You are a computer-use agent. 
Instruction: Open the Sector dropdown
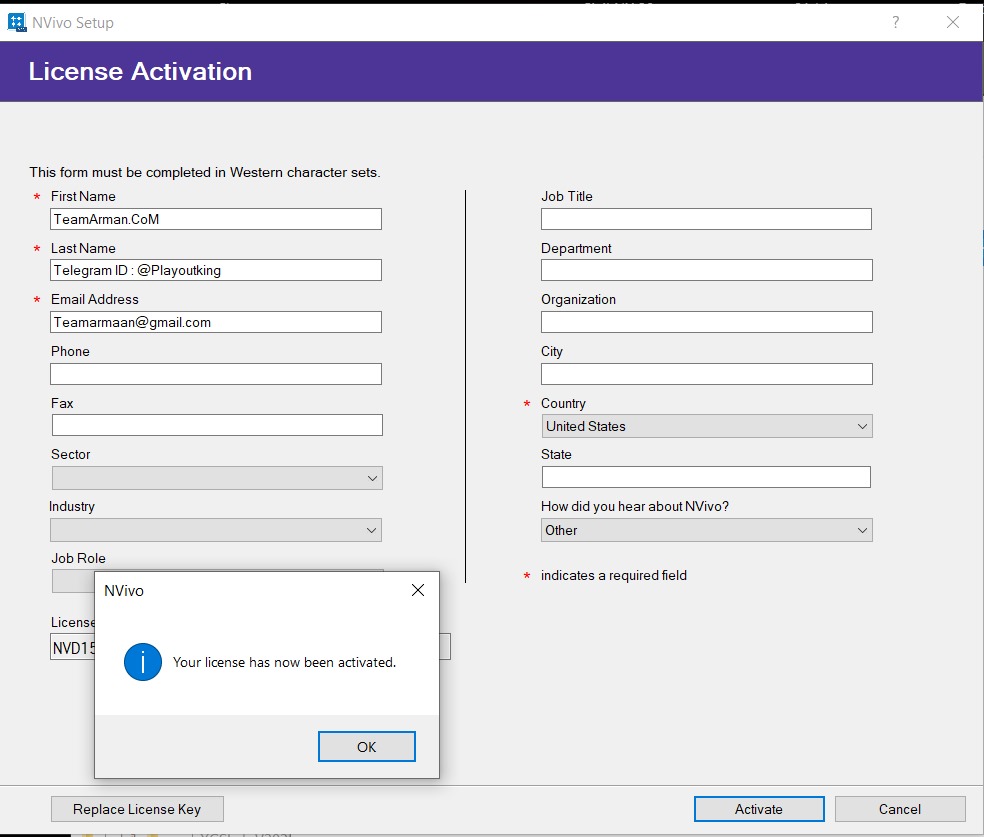click(x=217, y=478)
